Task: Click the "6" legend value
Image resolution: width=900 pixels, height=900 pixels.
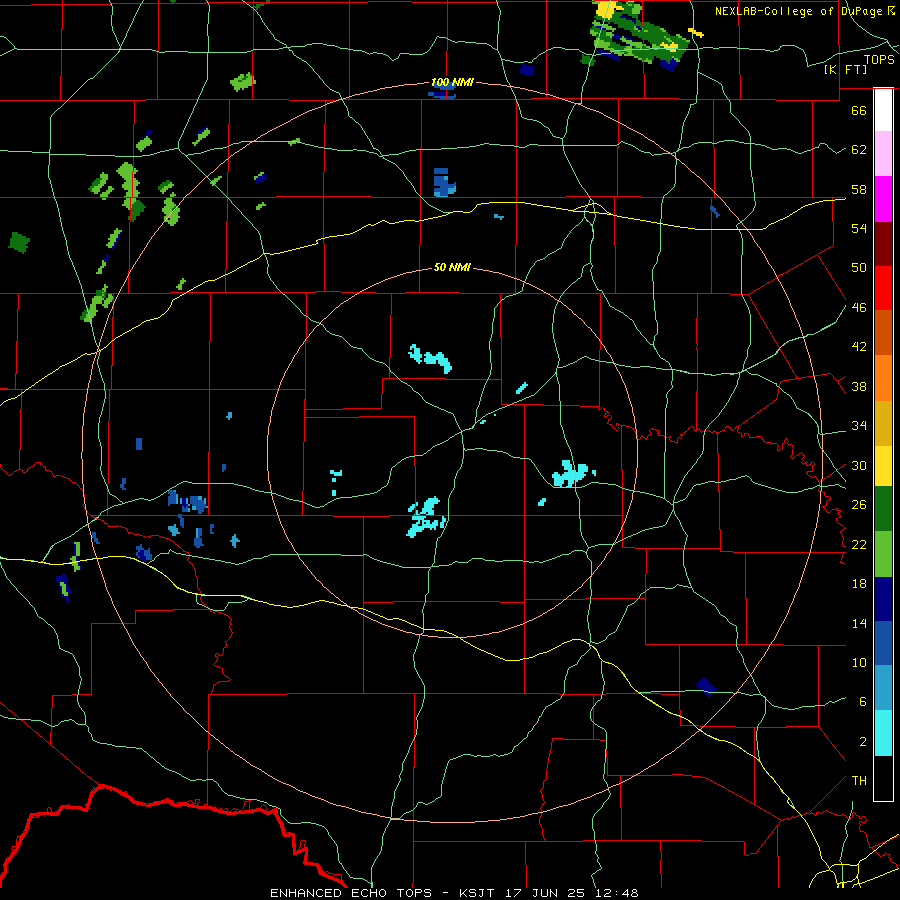Action: pos(863,702)
